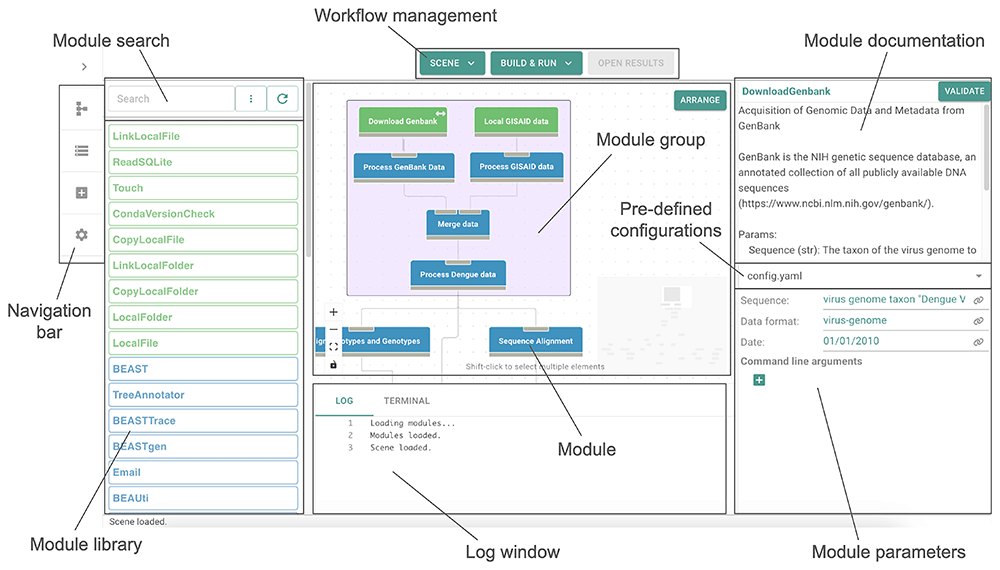Edit the Date parameter field
This screenshot has width=1000, height=570.
click(895, 341)
